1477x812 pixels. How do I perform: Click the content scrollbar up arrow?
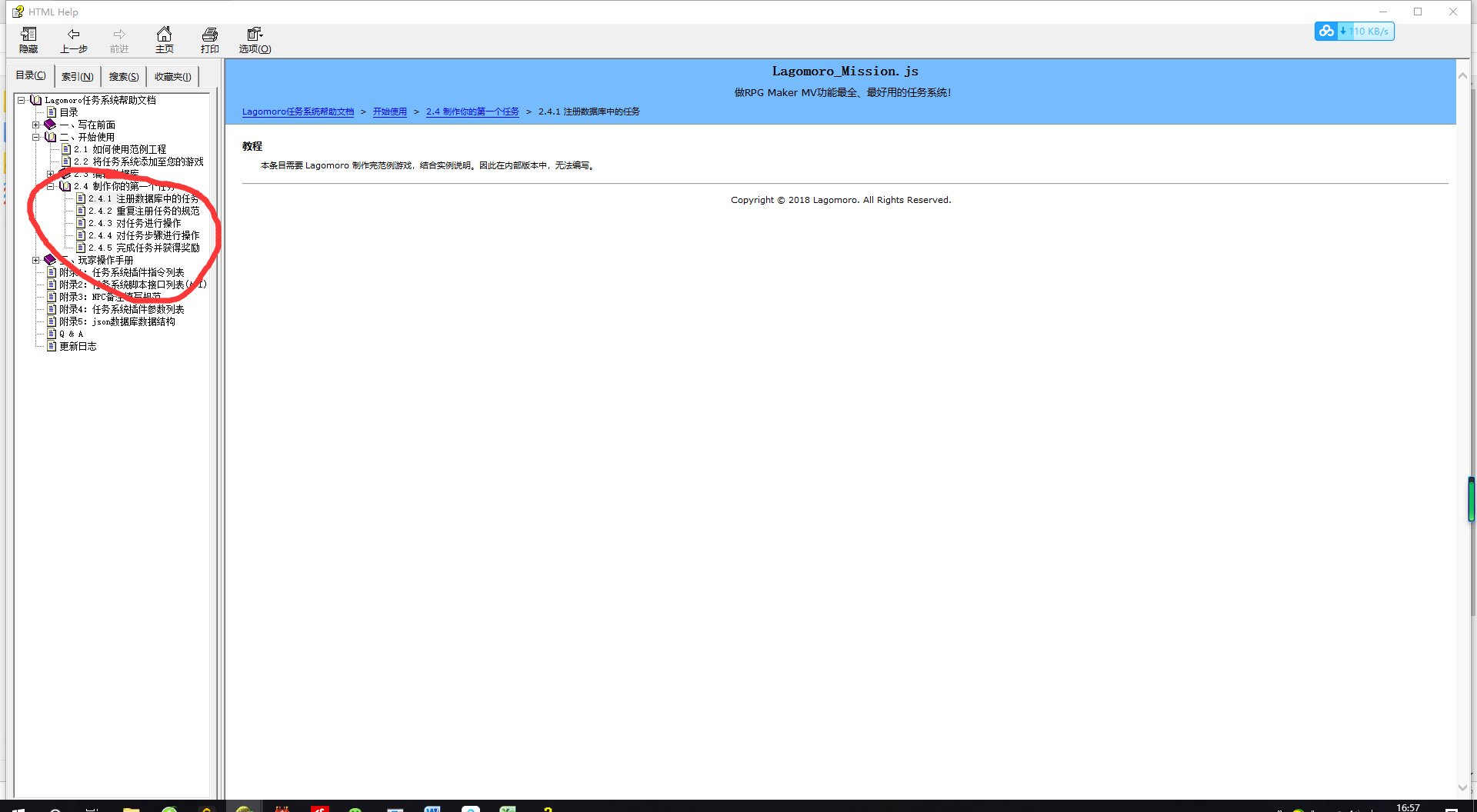click(x=1462, y=75)
